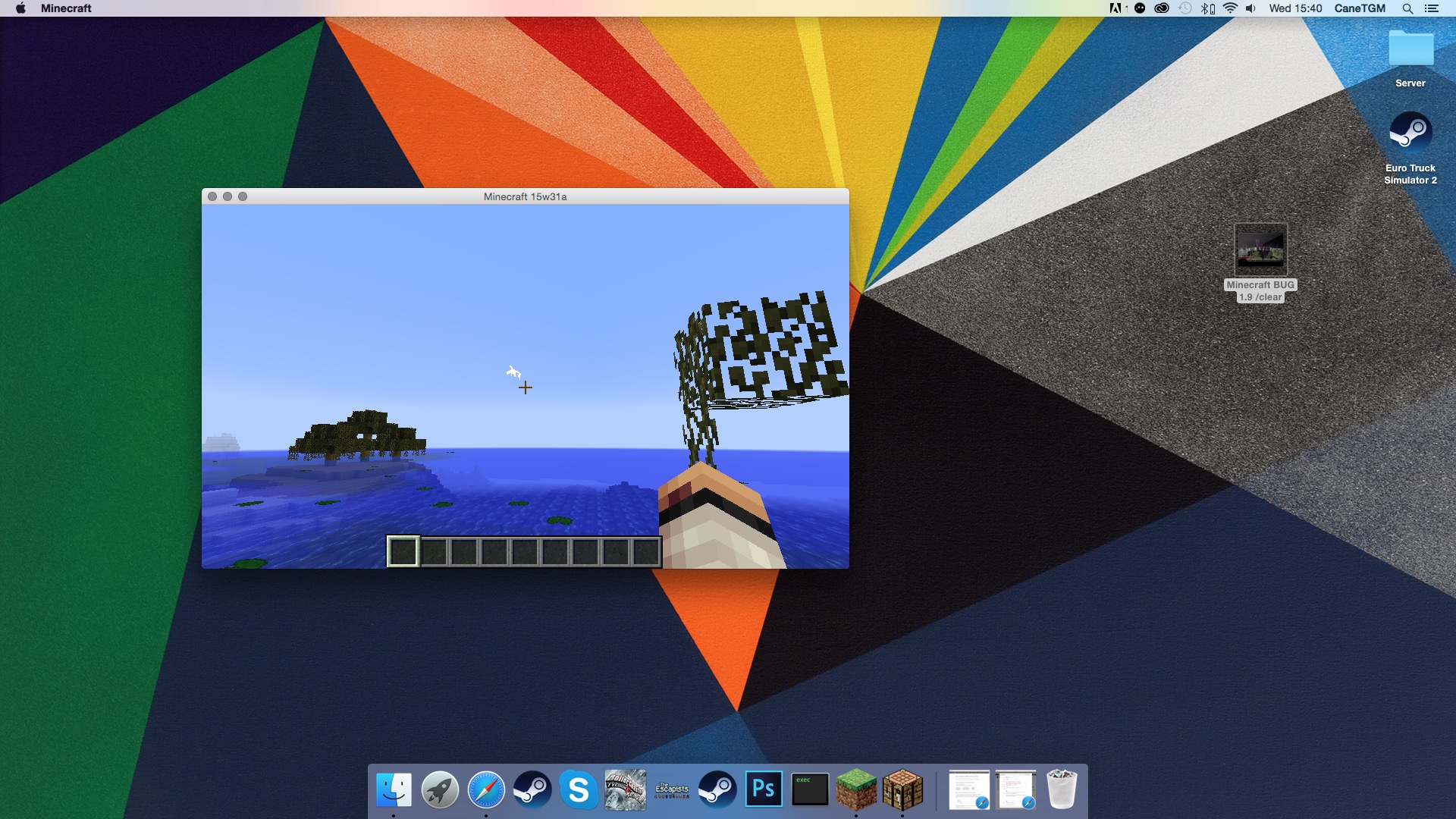Launch The Escapists from the dock
The image size is (1456, 819).
coord(671,790)
